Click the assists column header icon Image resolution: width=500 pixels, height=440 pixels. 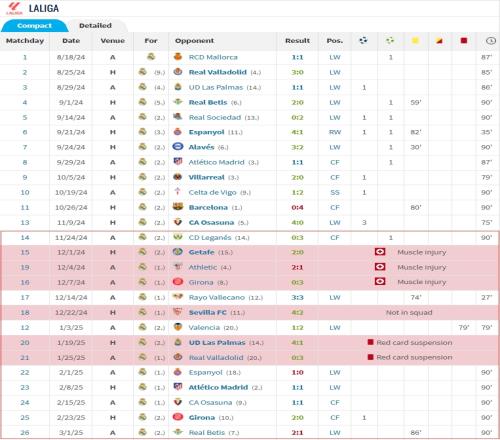(x=390, y=41)
